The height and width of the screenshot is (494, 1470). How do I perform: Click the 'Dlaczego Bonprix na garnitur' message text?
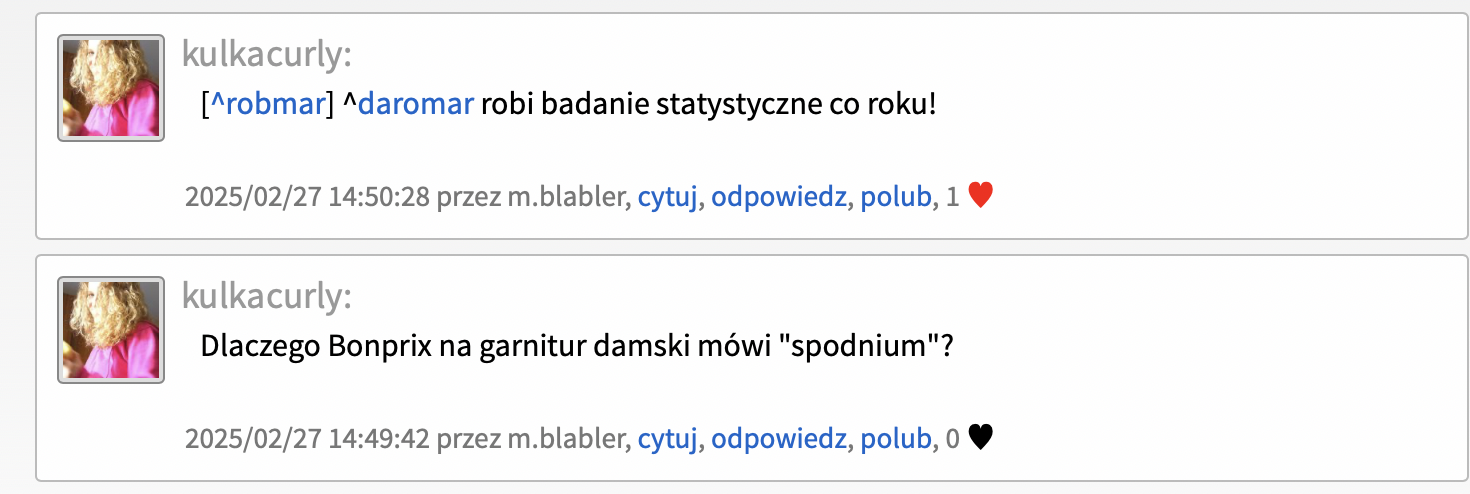coord(576,346)
